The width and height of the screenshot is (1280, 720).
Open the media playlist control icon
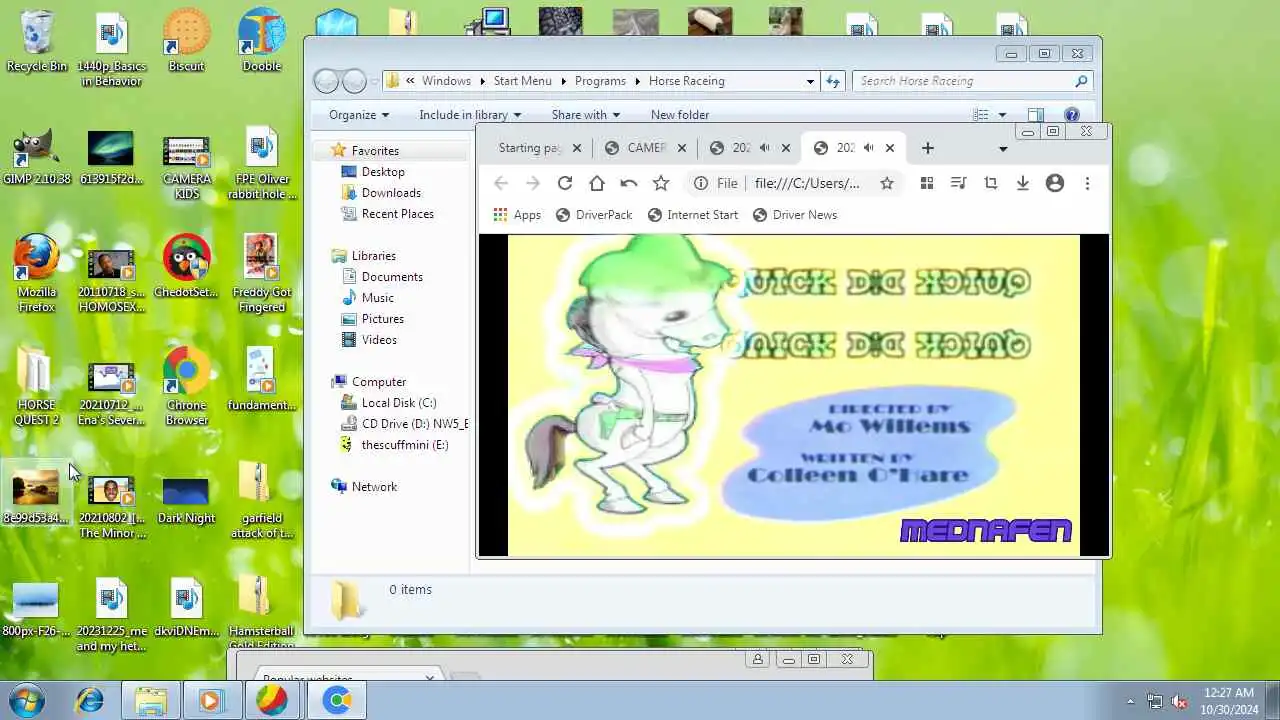tap(959, 183)
